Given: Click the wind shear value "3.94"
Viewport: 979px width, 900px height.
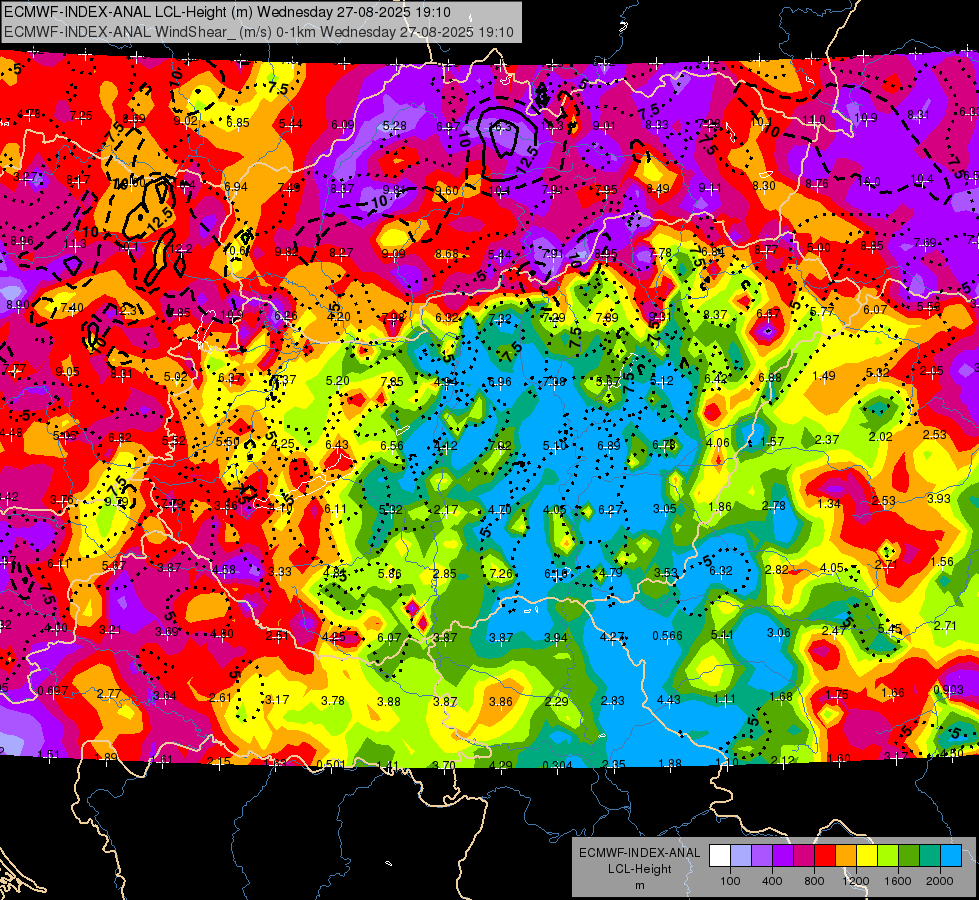Looking at the screenshot, I should (556, 637).
